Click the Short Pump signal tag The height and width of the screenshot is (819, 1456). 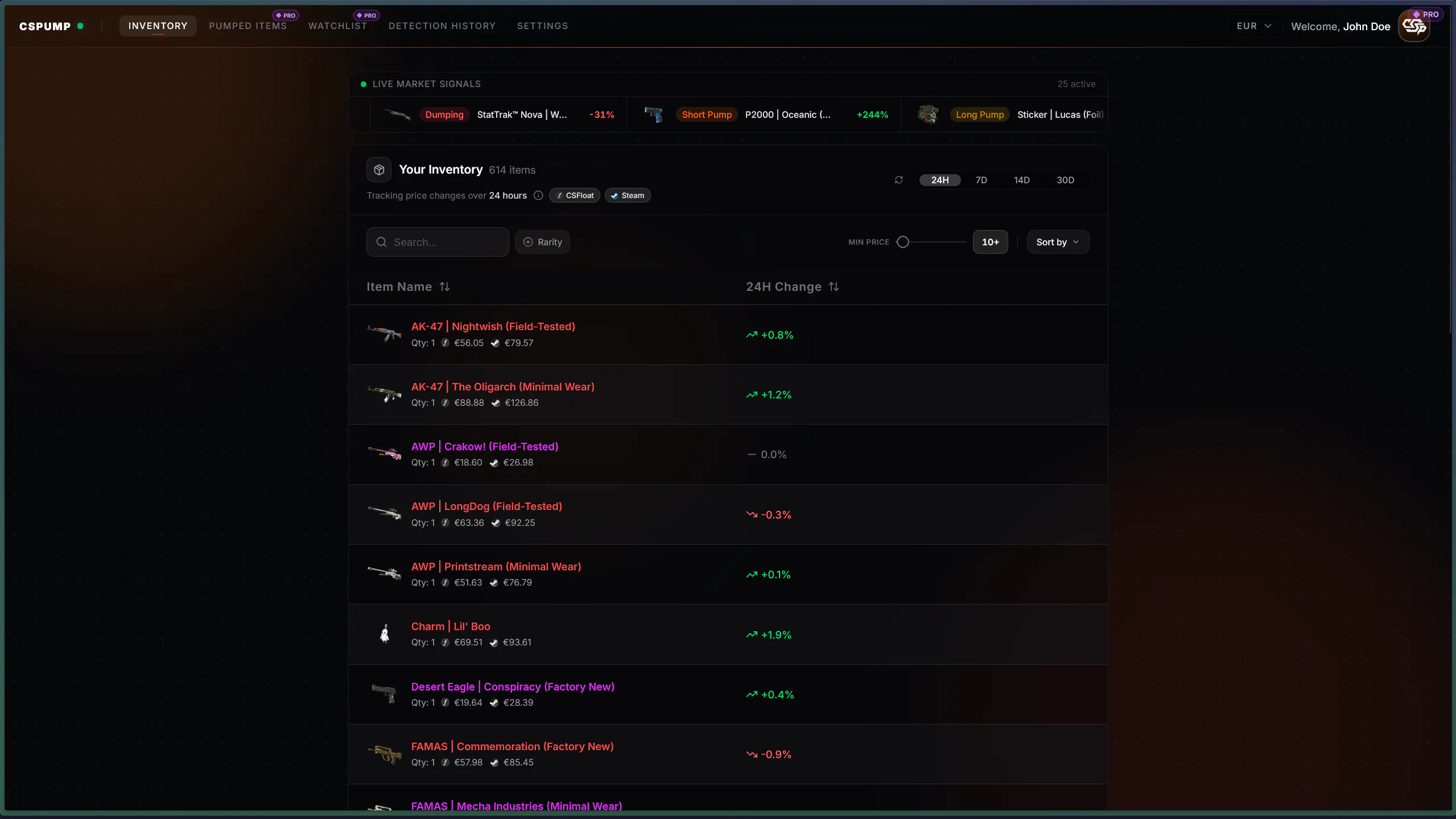(707, 114)
